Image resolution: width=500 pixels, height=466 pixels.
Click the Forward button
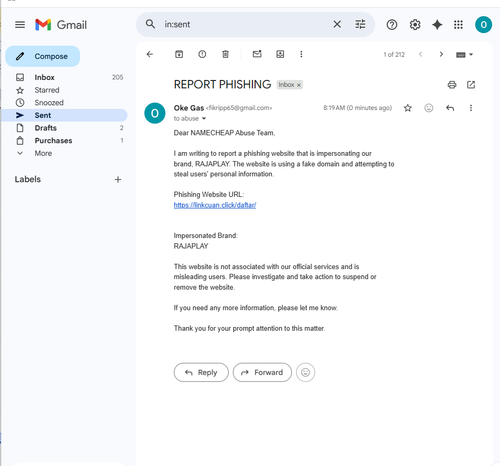tap(262, 372)
